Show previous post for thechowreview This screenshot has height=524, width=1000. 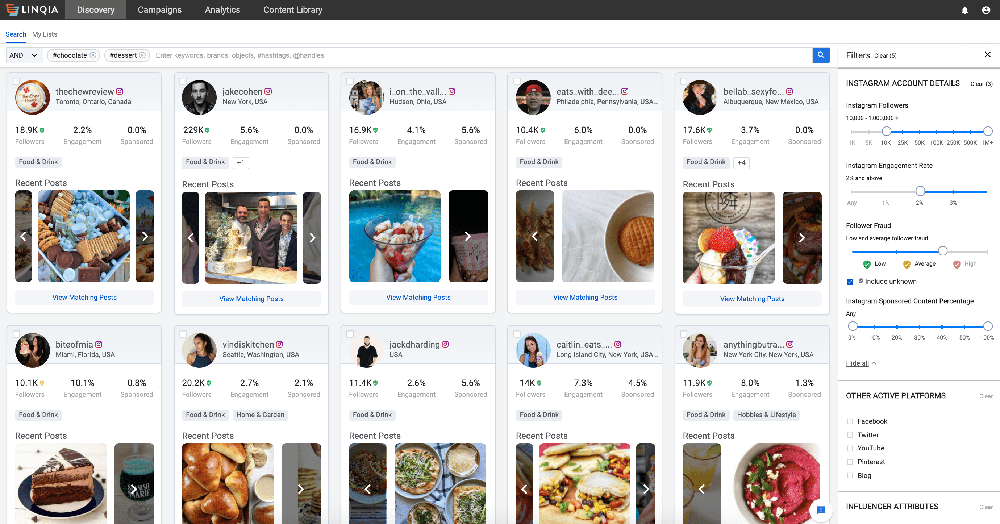point(23,237)
